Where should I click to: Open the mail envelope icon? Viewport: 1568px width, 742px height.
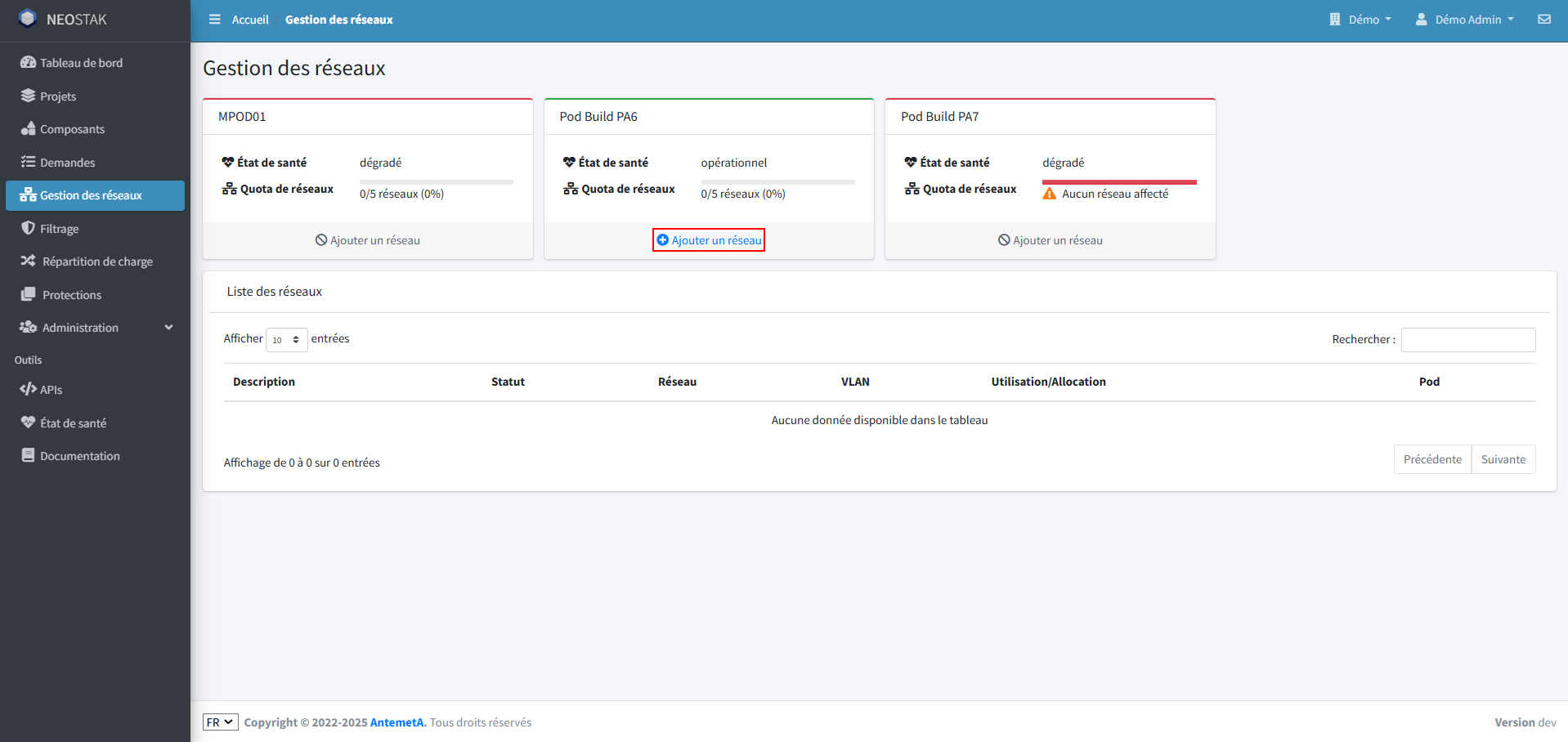pos(1543,20)
